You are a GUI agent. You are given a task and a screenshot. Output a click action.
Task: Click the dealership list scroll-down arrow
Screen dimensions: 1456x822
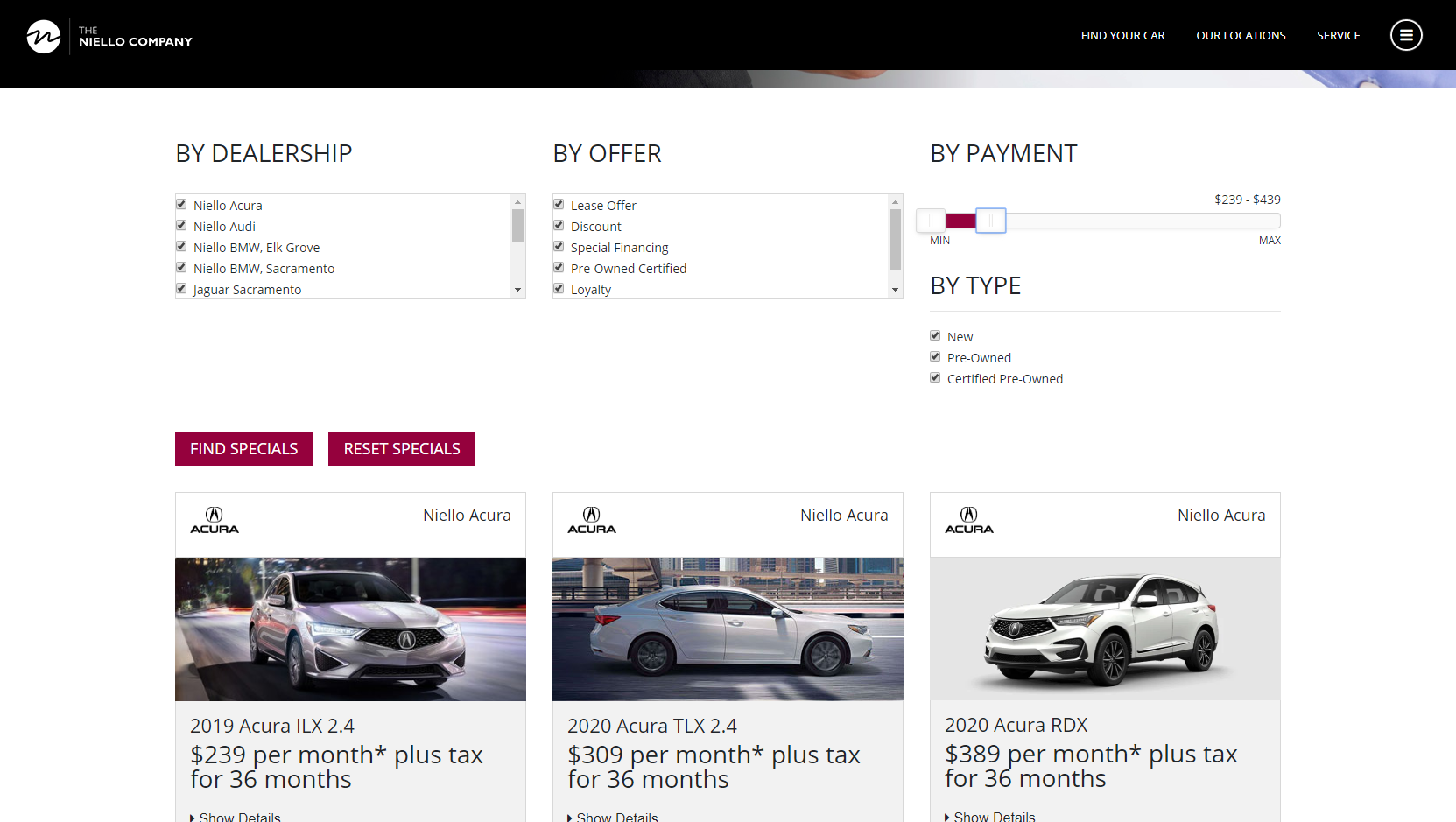coord(517,290)
